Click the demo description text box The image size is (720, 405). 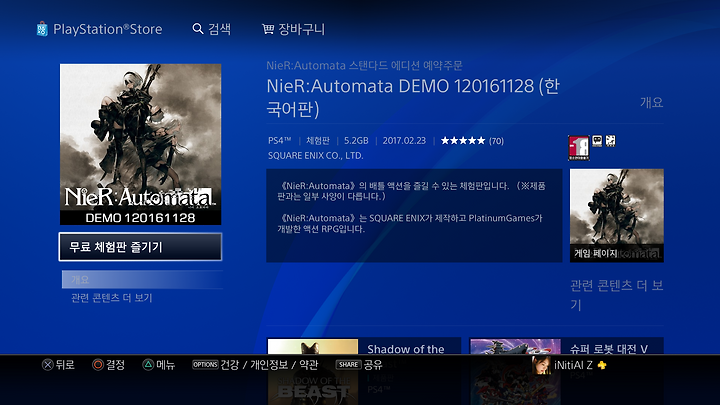coord(414,215)
